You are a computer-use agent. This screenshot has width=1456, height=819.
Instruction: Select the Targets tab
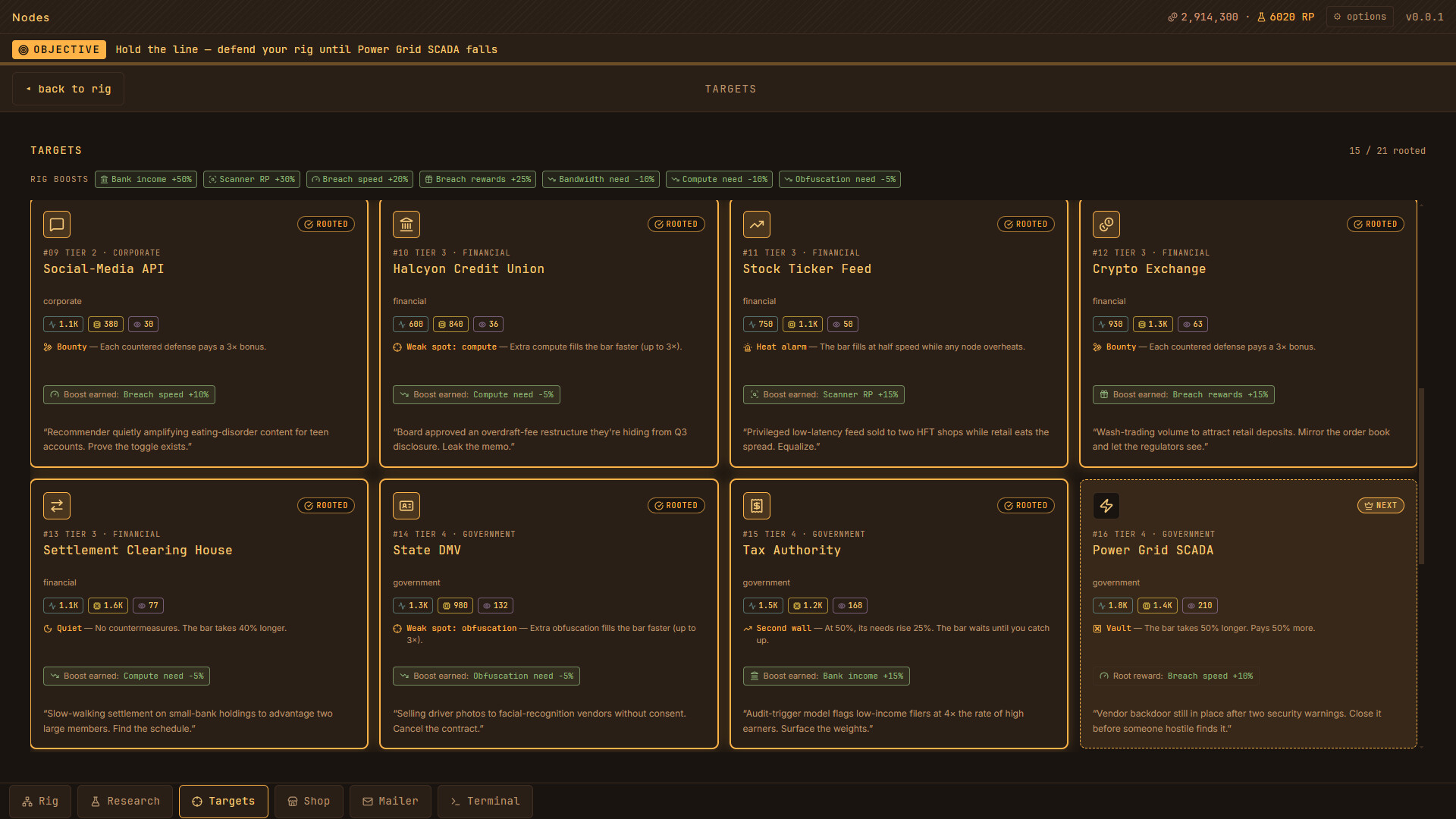[224, 802]
